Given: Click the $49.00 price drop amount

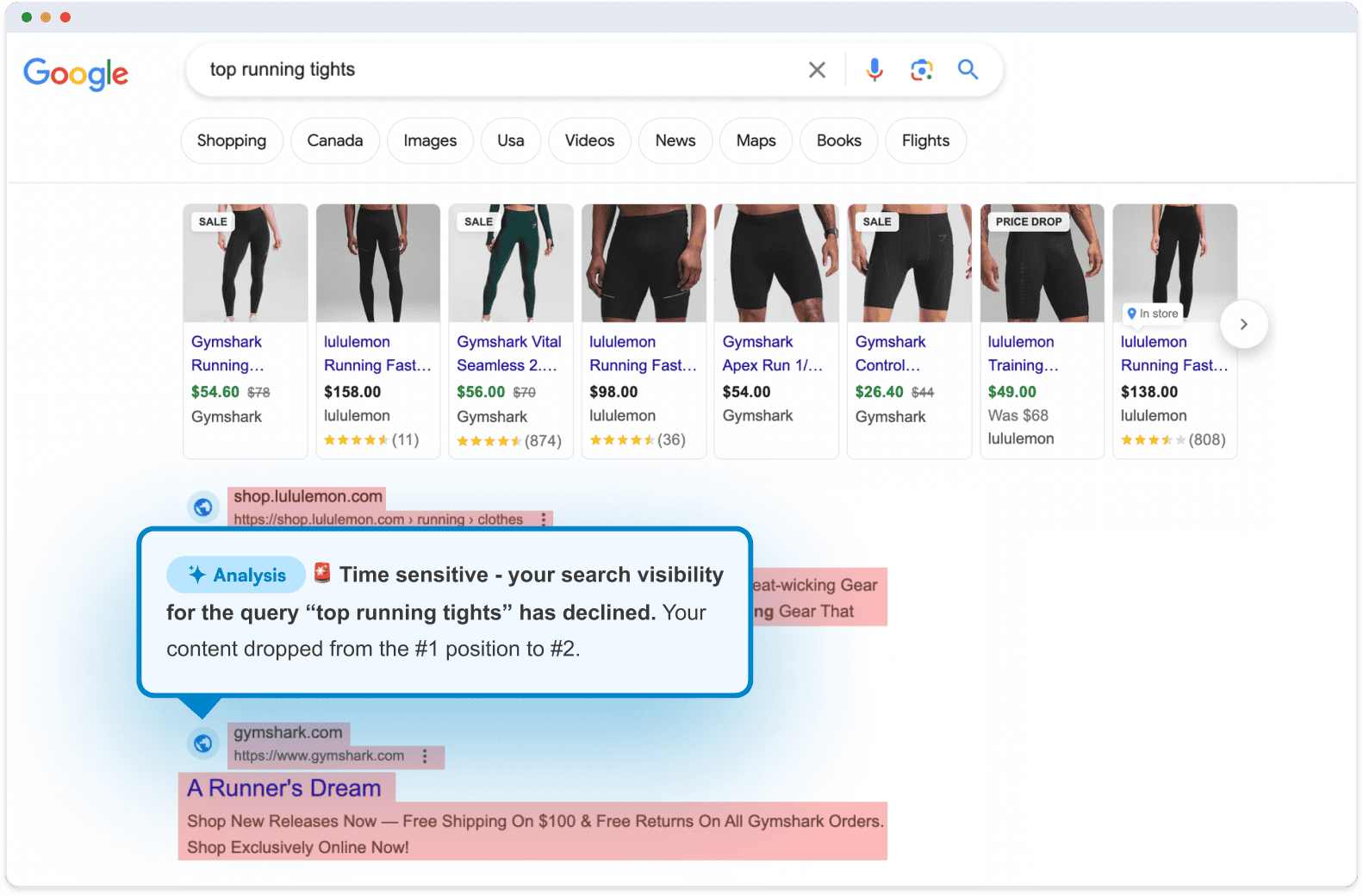Looking at the screenshot, I should click(1012, 392).
